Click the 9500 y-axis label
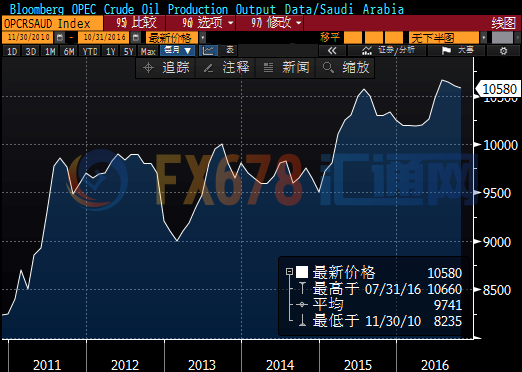The width and height of the screenshot is (522, 372). [497, 193]
